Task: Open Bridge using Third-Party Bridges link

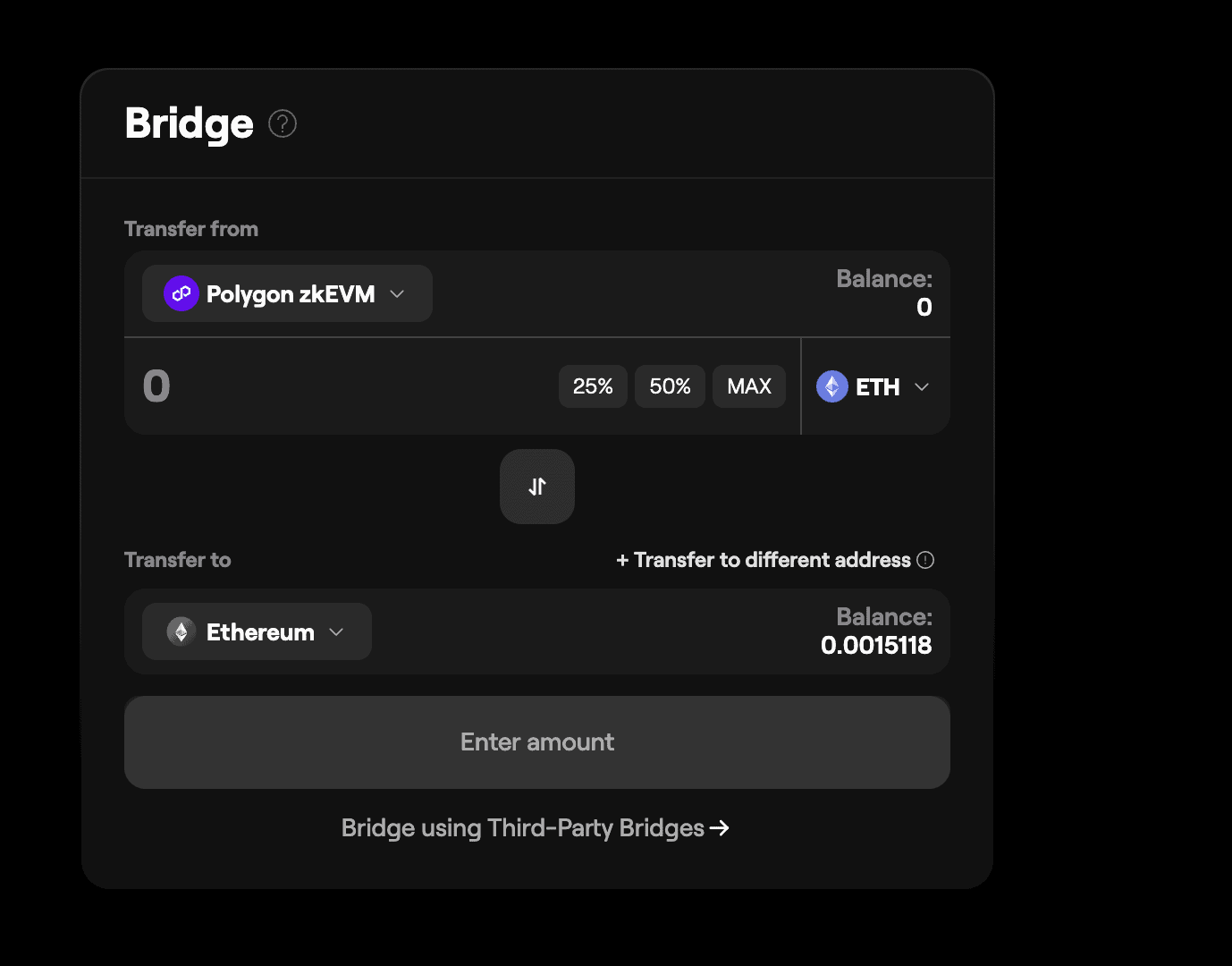Action: (523, 828)
